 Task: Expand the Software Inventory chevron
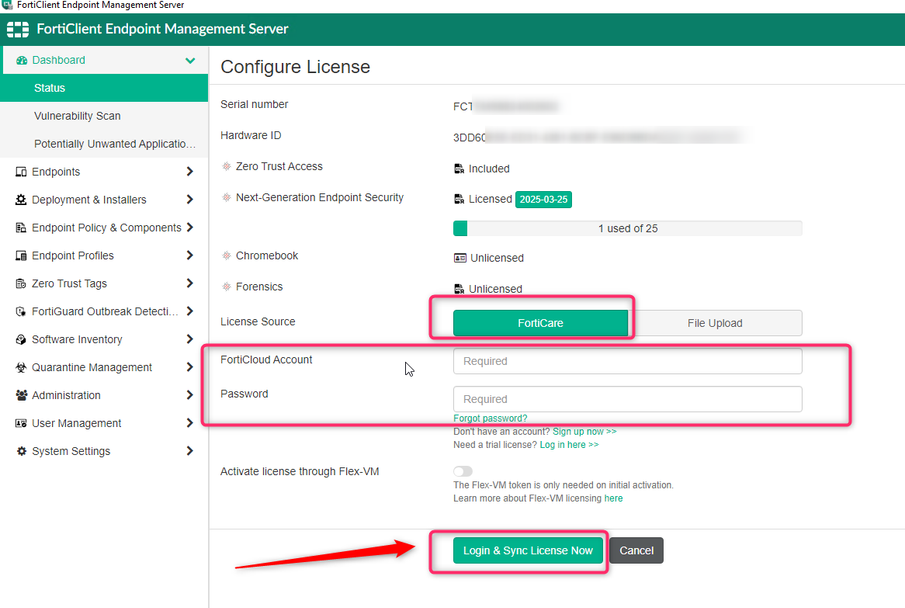tap(190, 339)
